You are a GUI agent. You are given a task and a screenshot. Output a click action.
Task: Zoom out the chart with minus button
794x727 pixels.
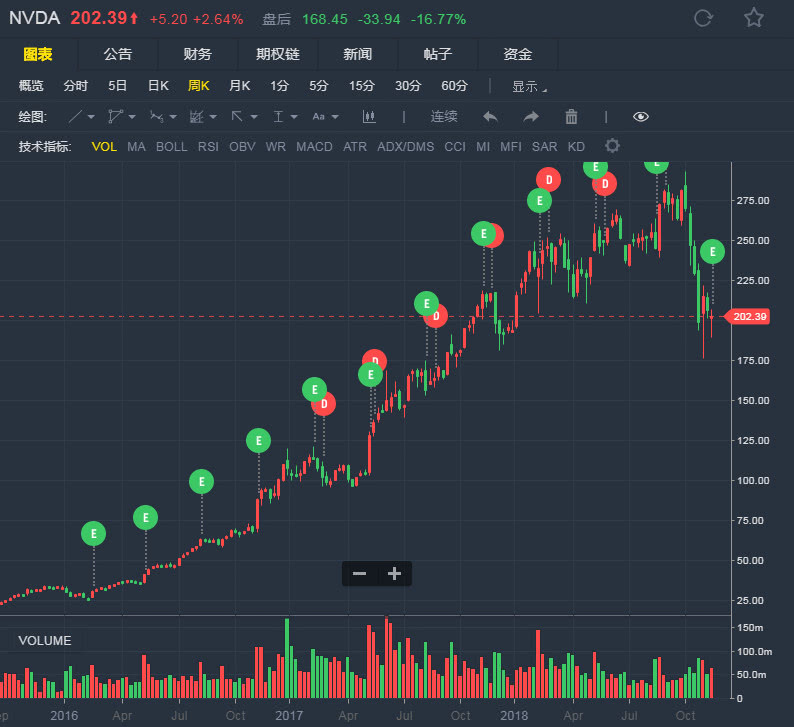[360, 574]
